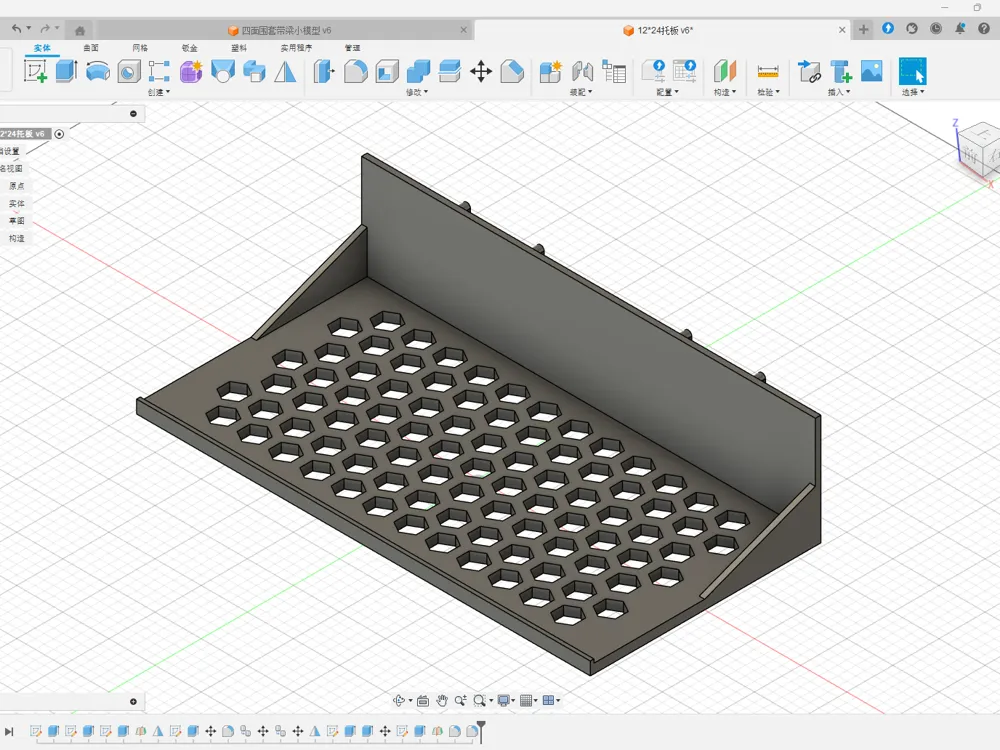Viewport: 1000px width, 750px height.
Task: Open the 创建 dropdown menu
Action: 159,92
